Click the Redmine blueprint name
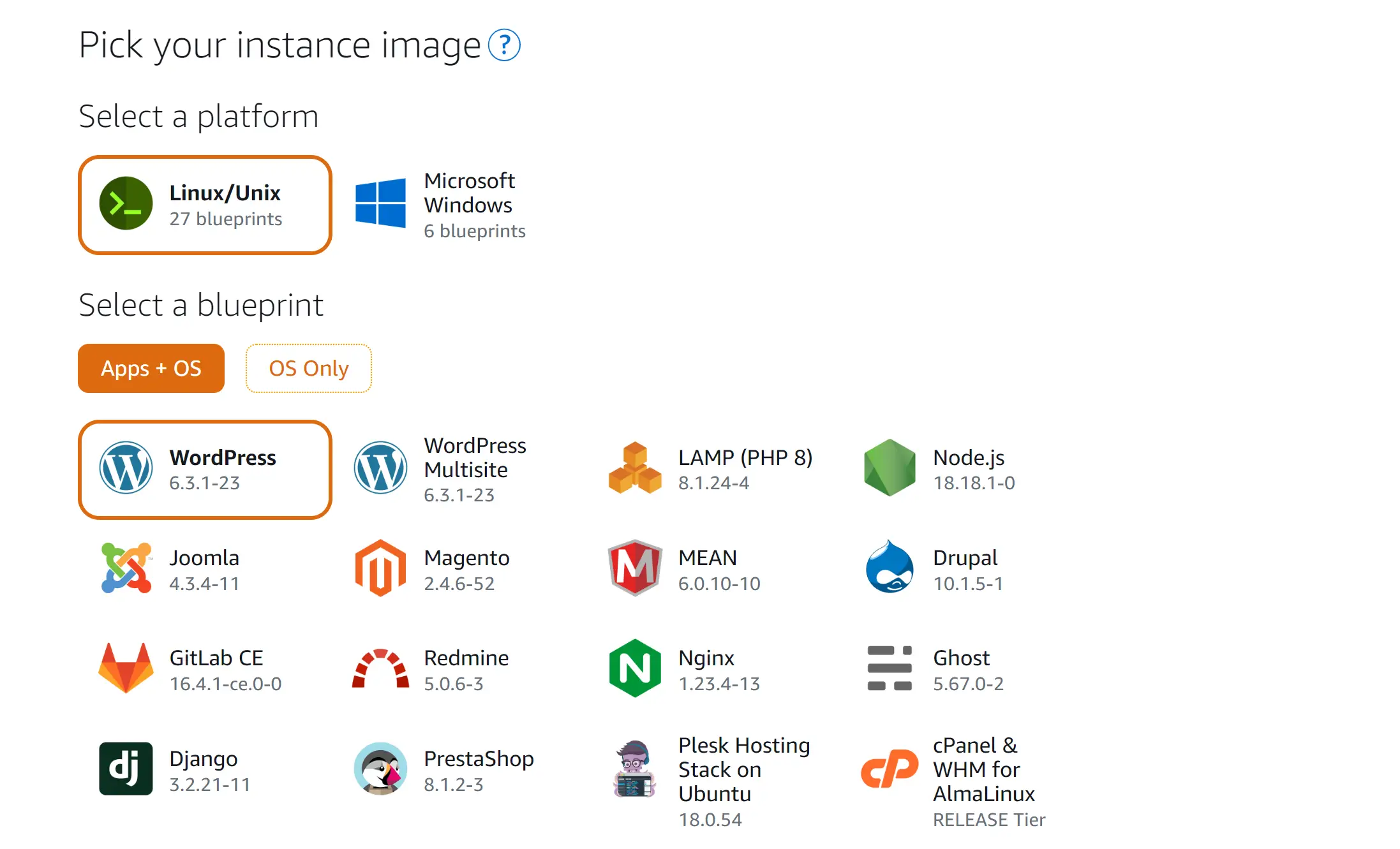Screen dimensions: 1400x849 click(466, 658)
